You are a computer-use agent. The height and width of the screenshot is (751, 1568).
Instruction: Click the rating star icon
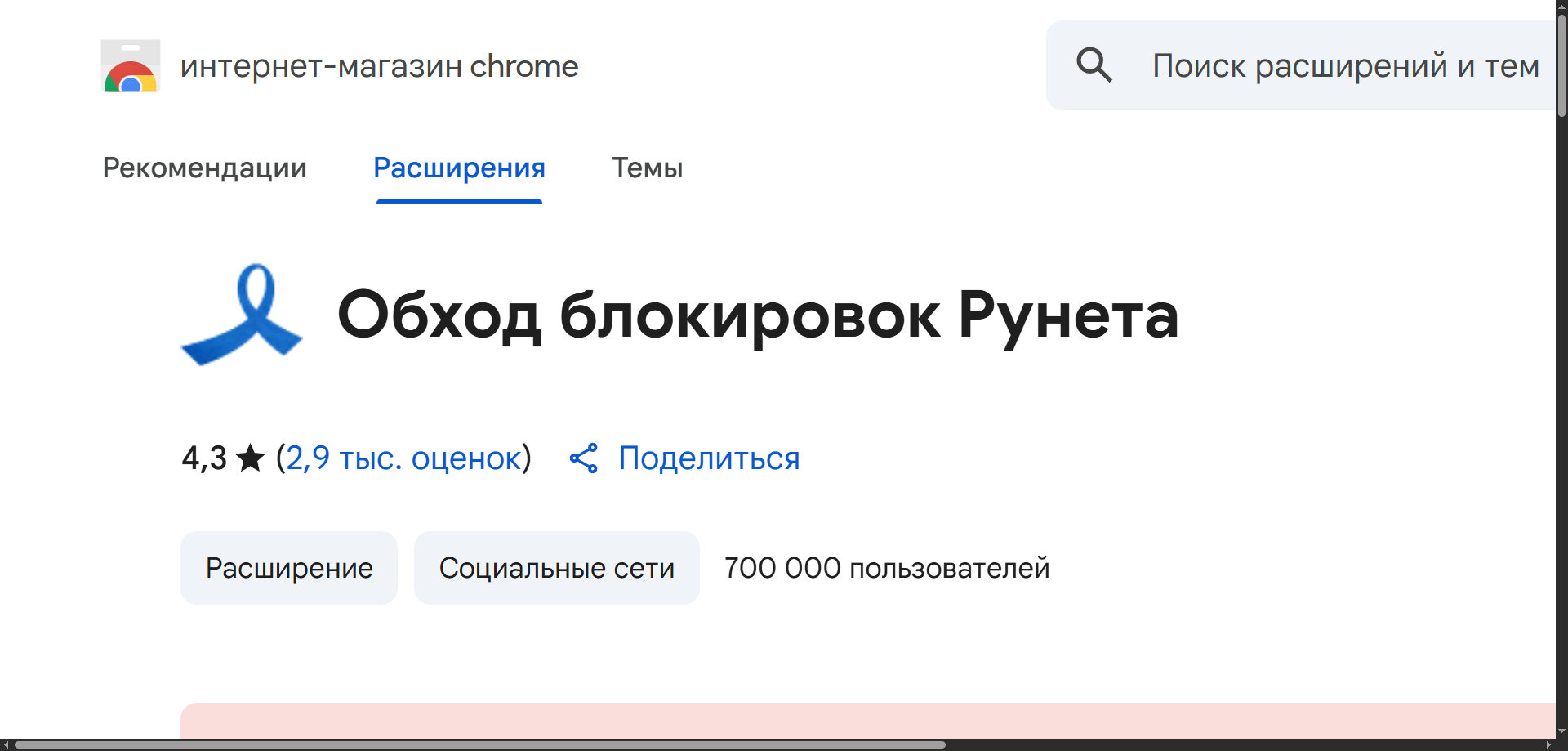(x=250, y=458)
